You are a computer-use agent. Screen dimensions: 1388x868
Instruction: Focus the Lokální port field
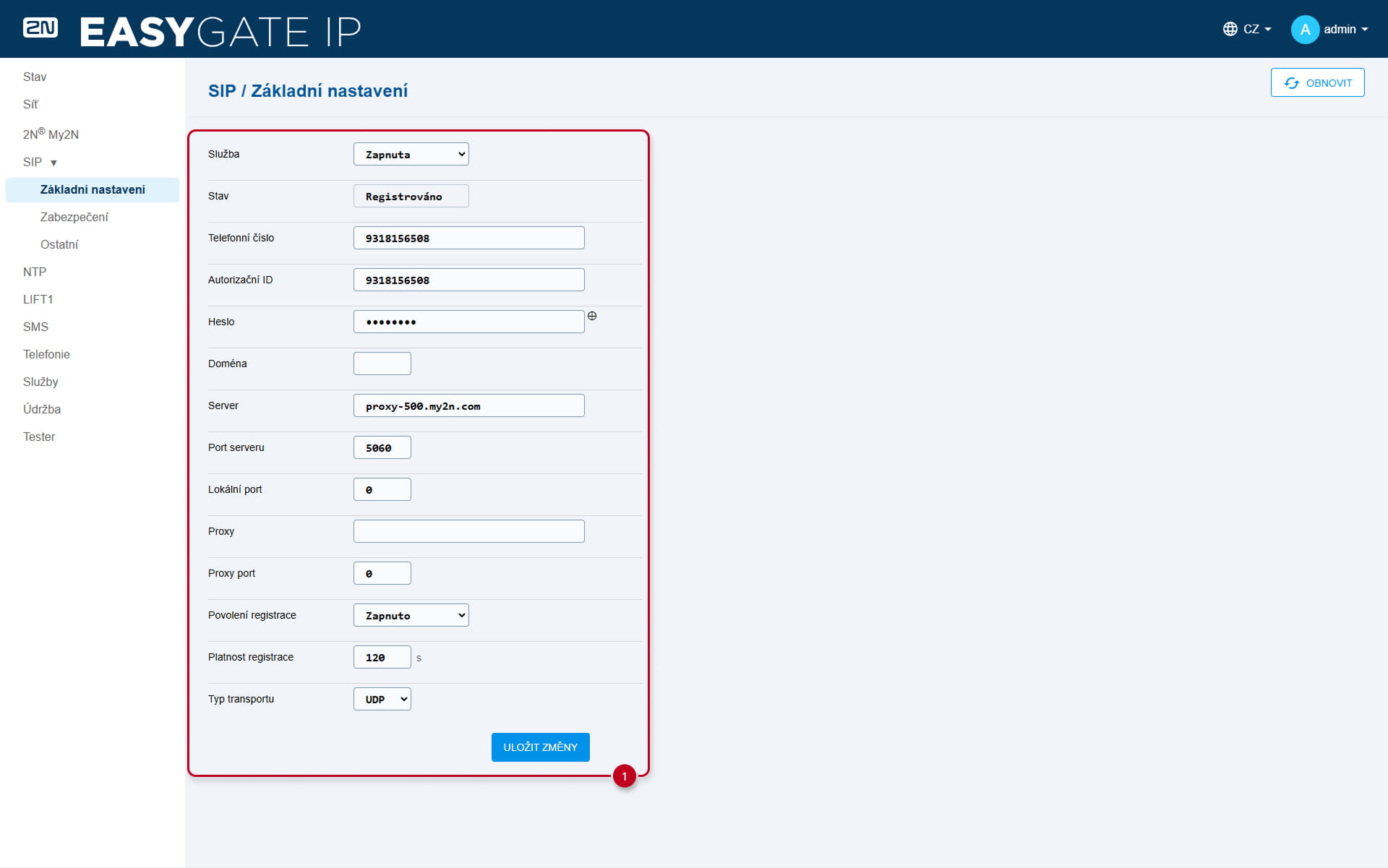point(382,489)
